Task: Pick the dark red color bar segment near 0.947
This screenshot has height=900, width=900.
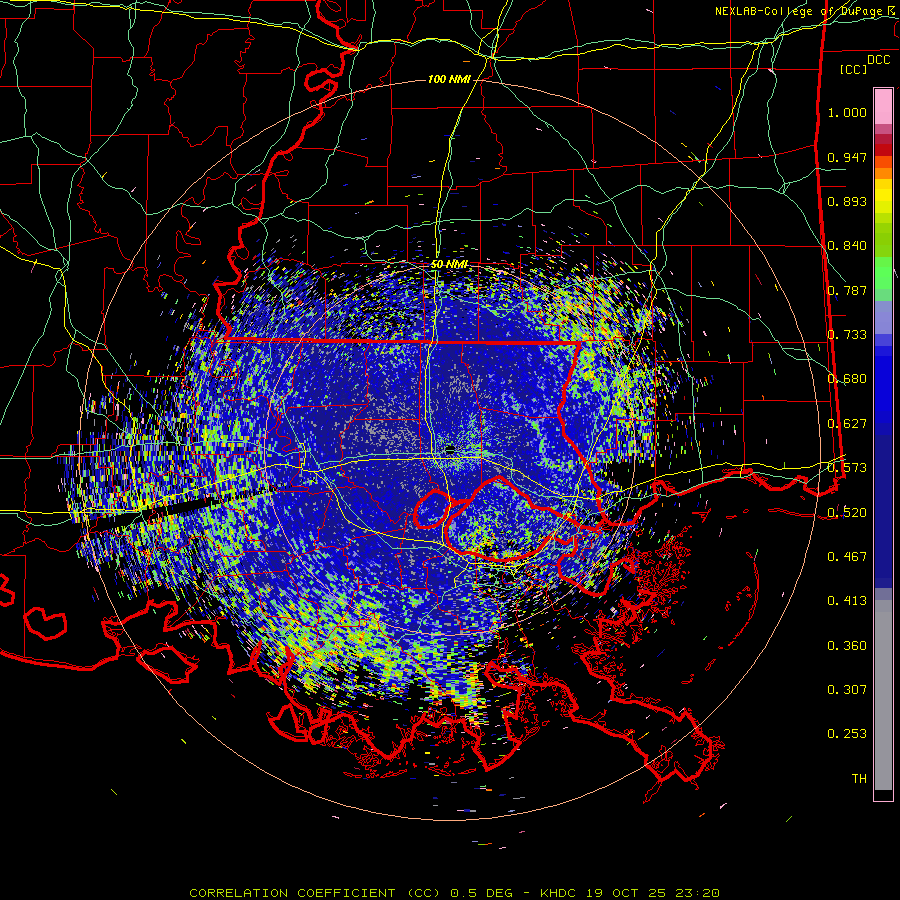Action: point(883,150)
